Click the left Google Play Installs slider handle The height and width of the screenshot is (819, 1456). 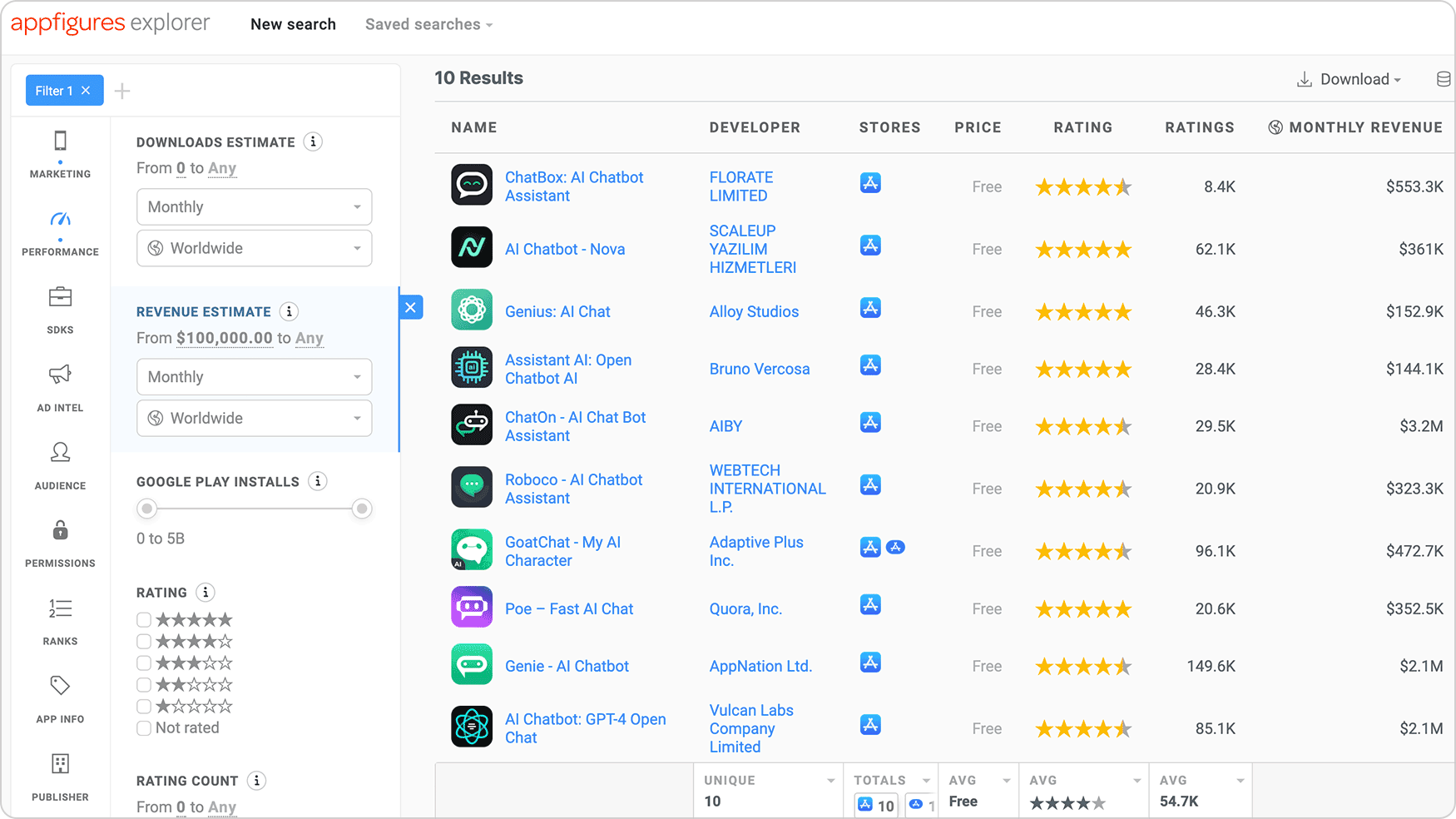(147, 509)
